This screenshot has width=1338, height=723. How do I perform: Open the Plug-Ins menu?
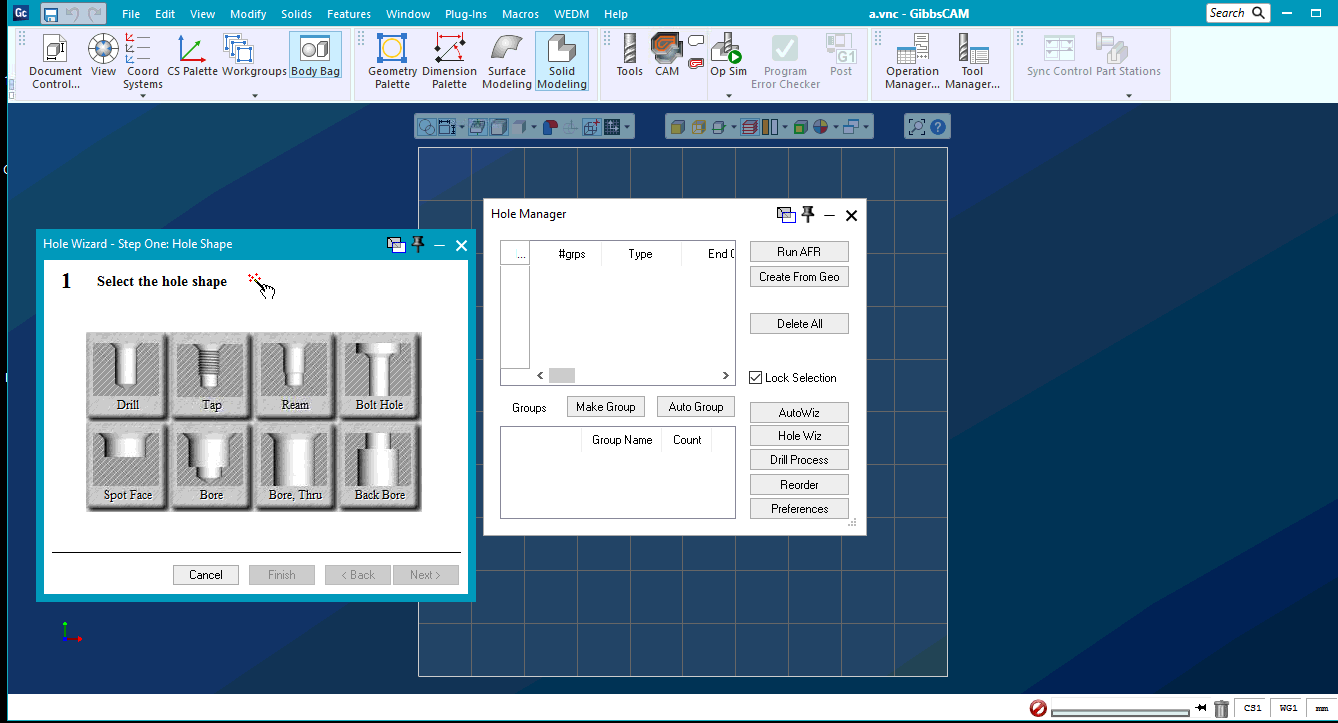(466, 14)
